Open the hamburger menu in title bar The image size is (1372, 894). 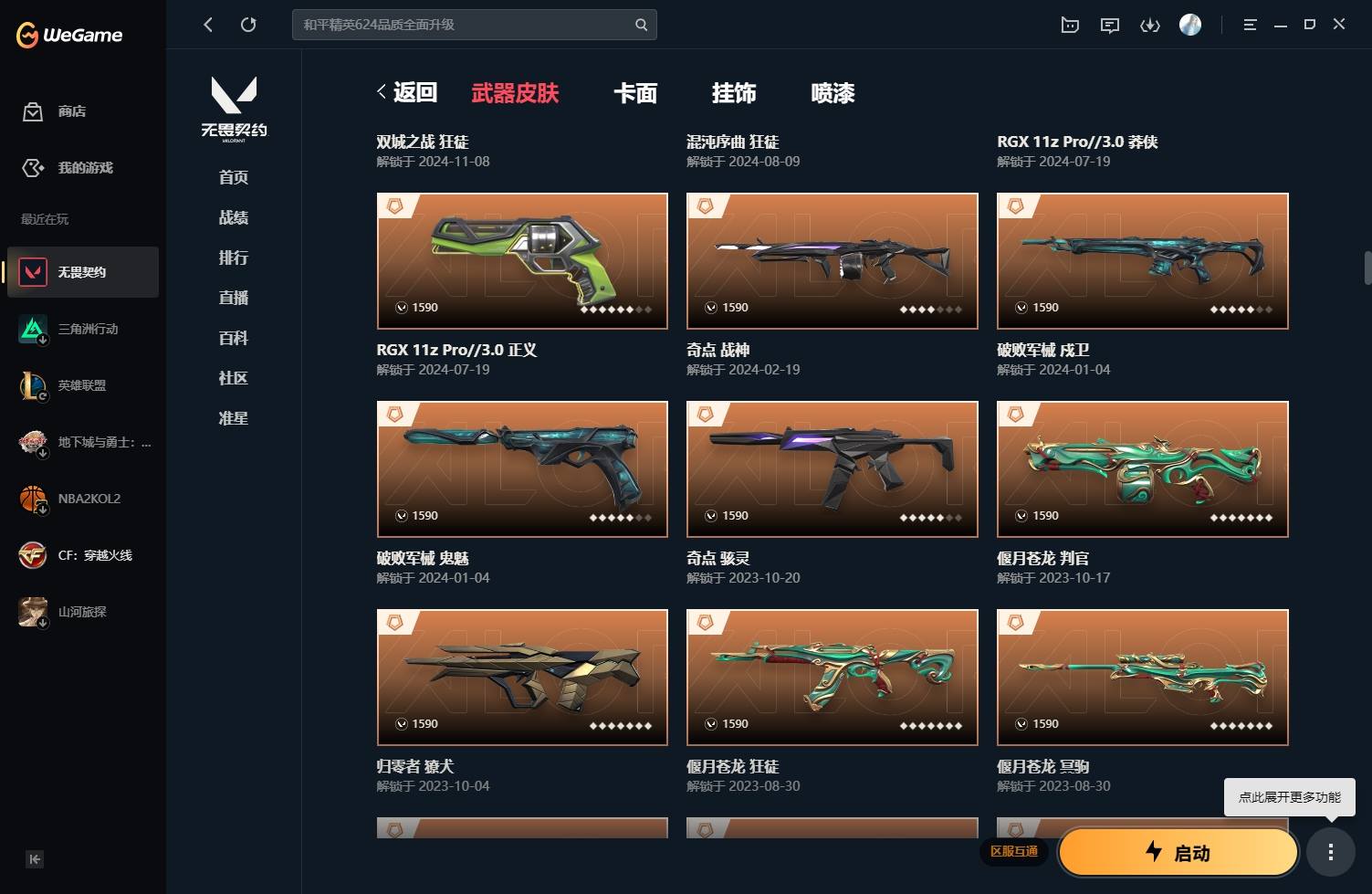pos(1251,25)
